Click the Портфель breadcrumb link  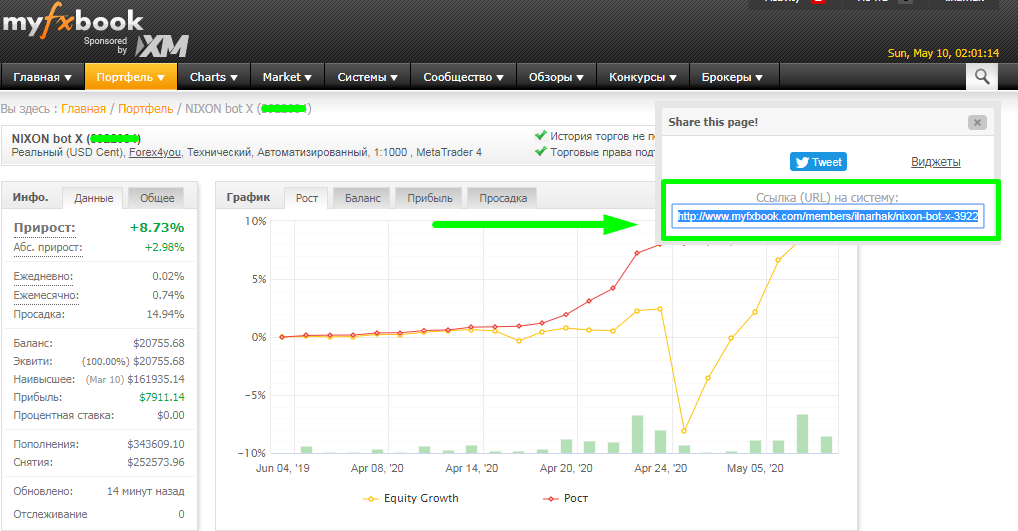coord(145,108)
